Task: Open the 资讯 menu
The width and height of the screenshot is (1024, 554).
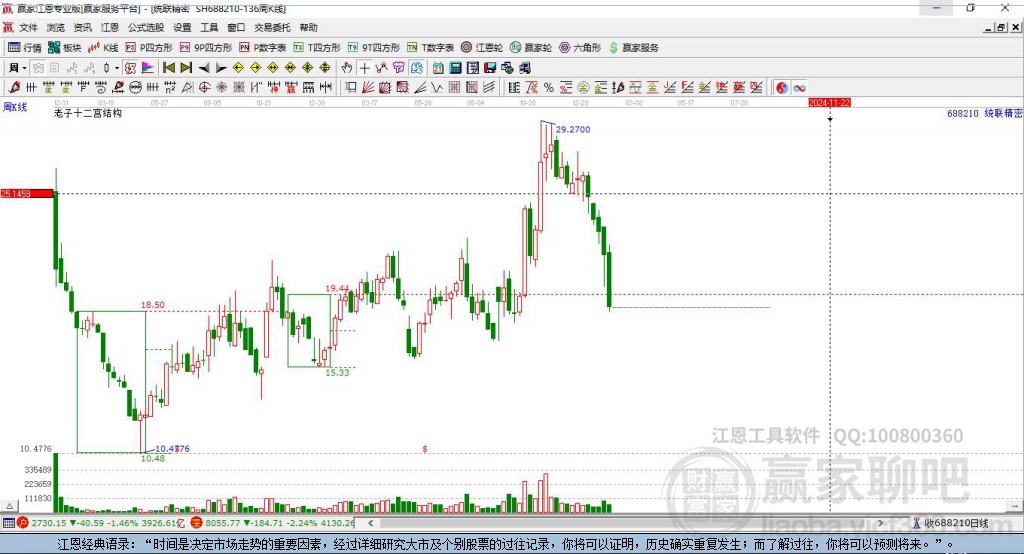Action: coord(82,27)
